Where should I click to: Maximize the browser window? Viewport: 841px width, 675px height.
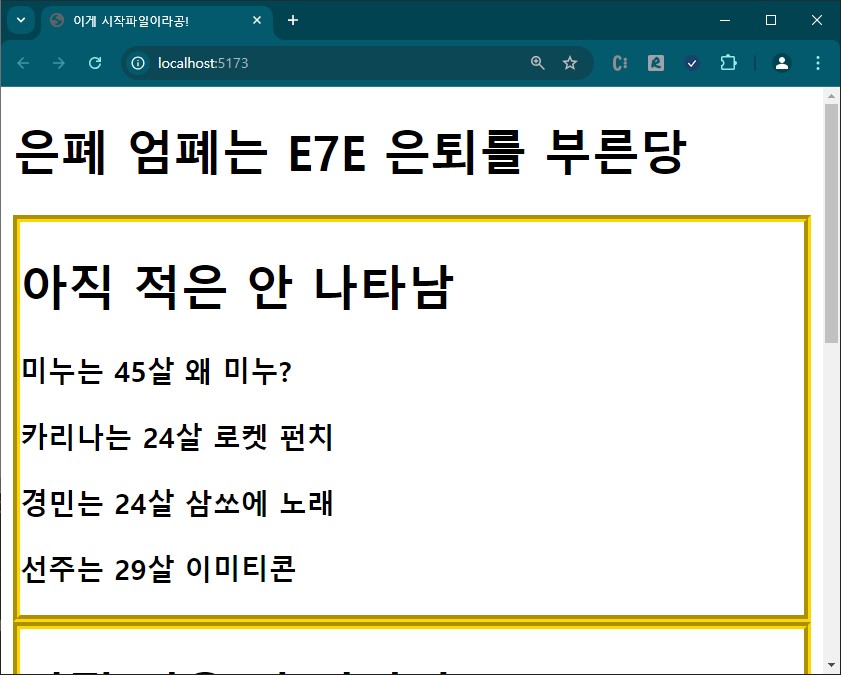[x=771, y=20]
